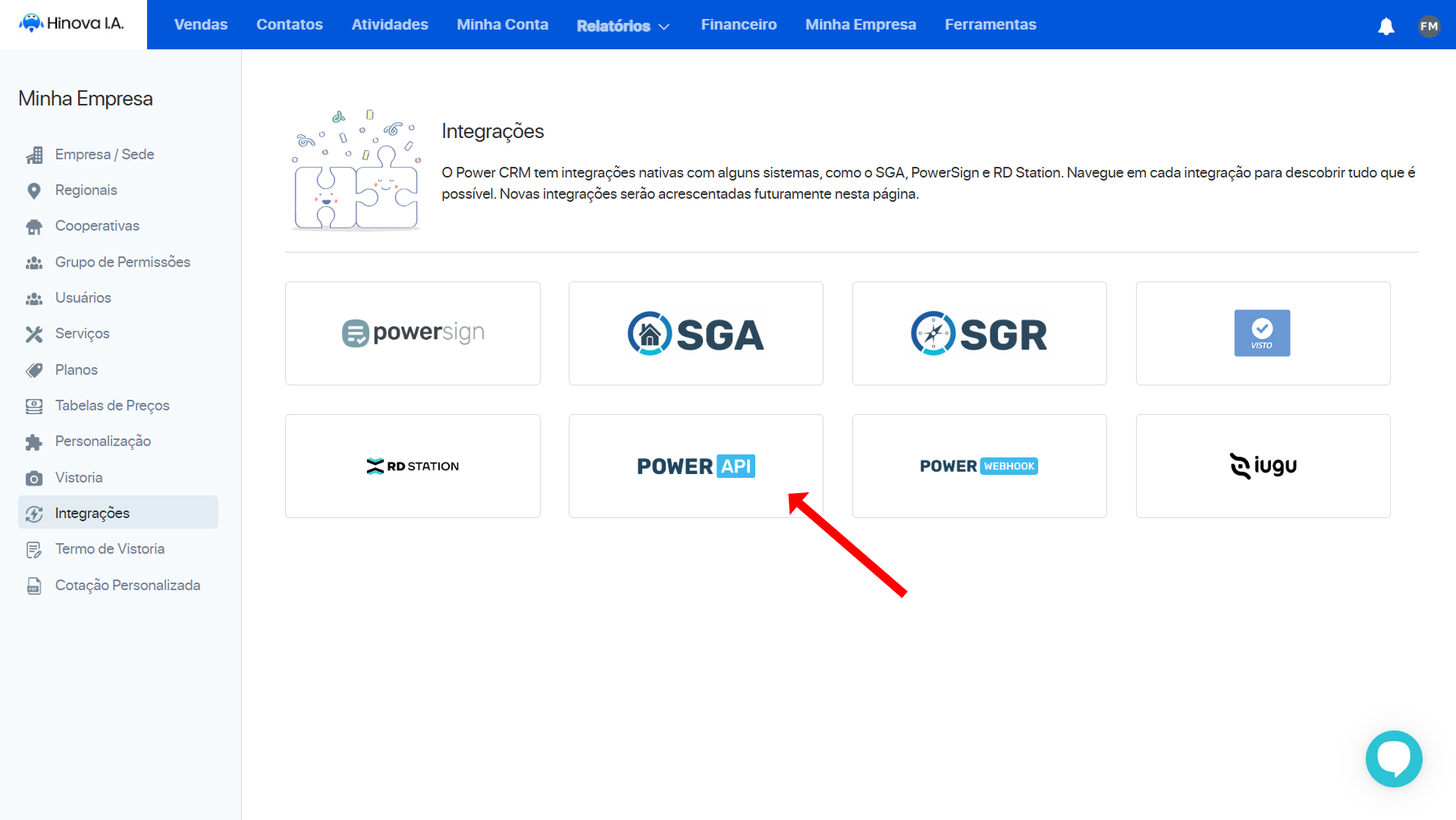Screen dimensions: 1456x820
Task: Open the SGR integration card
Action: [x=980, y=333]
